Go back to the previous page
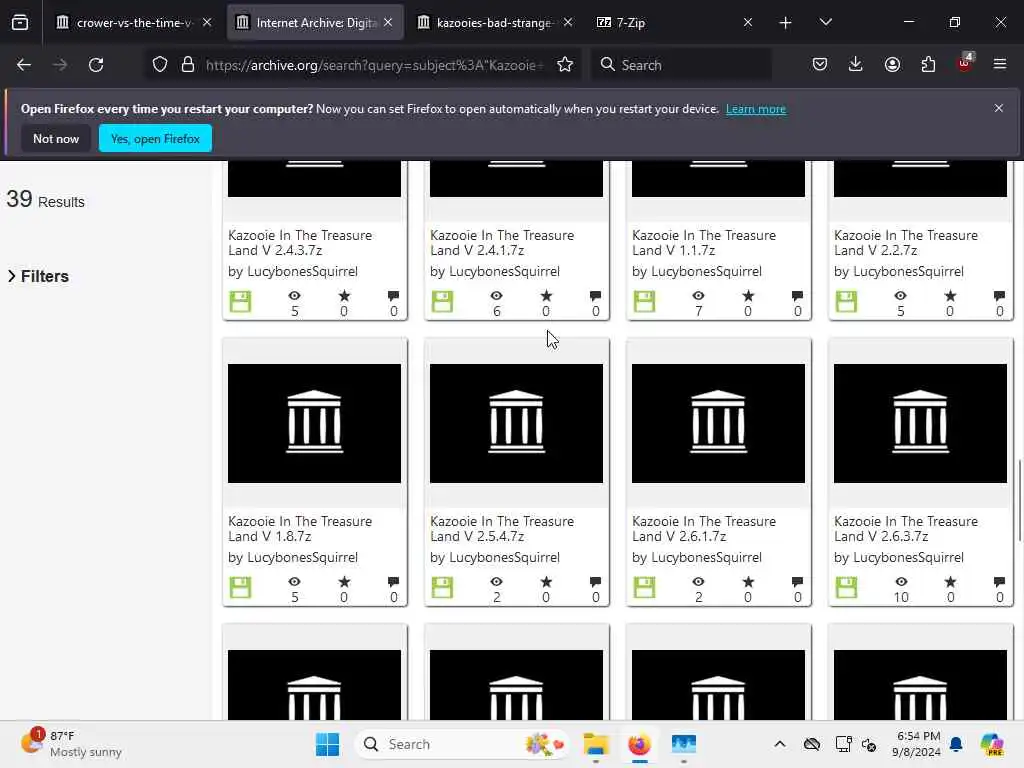The height and width of the screenshot is (768, 1024). pyautogui.click(x=24, y=65)
